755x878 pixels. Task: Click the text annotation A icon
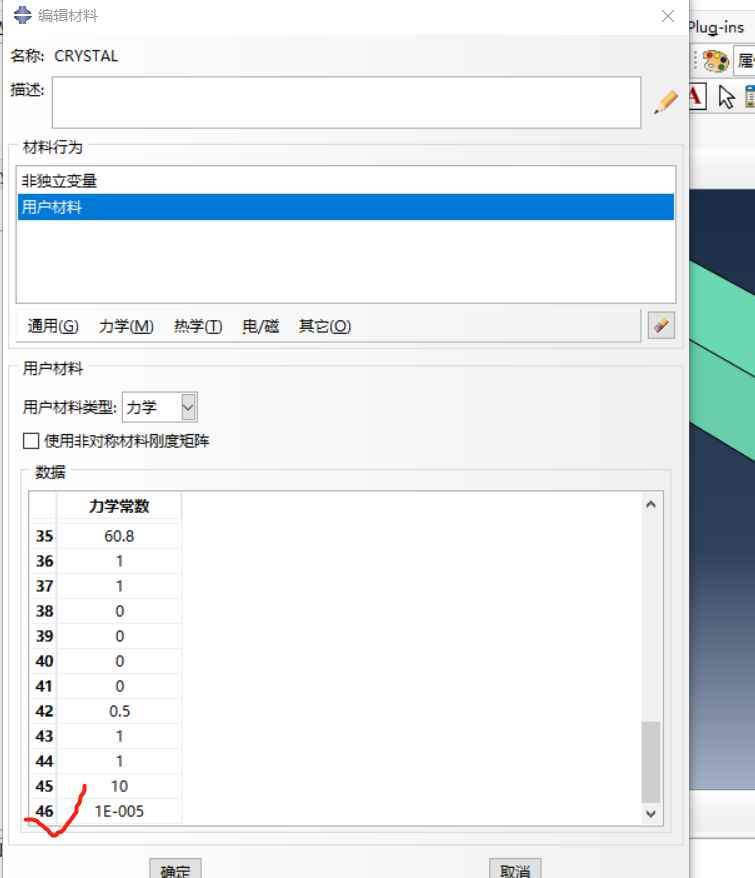click(x=697, y=97)
